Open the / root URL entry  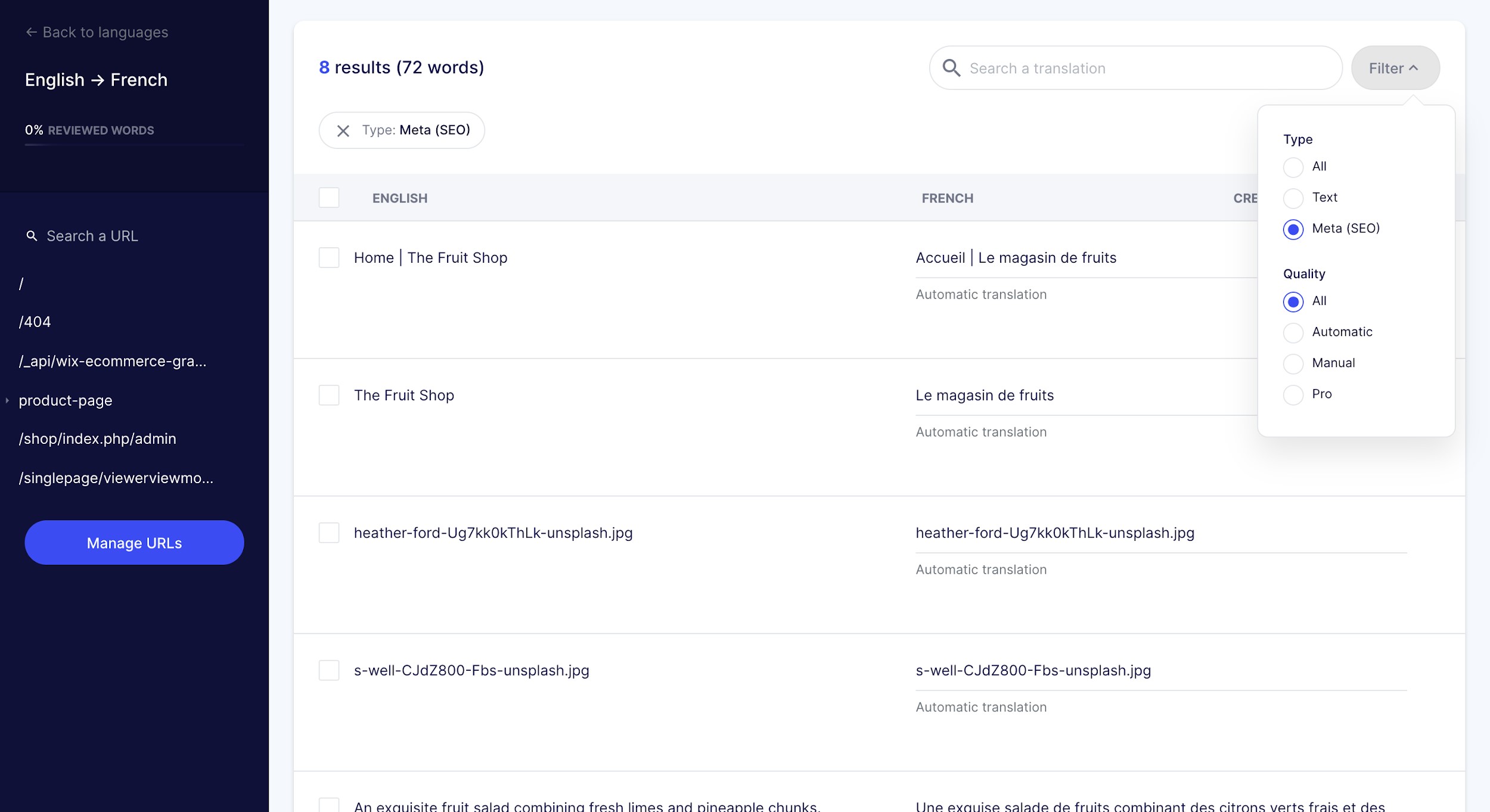click(21, 284)
